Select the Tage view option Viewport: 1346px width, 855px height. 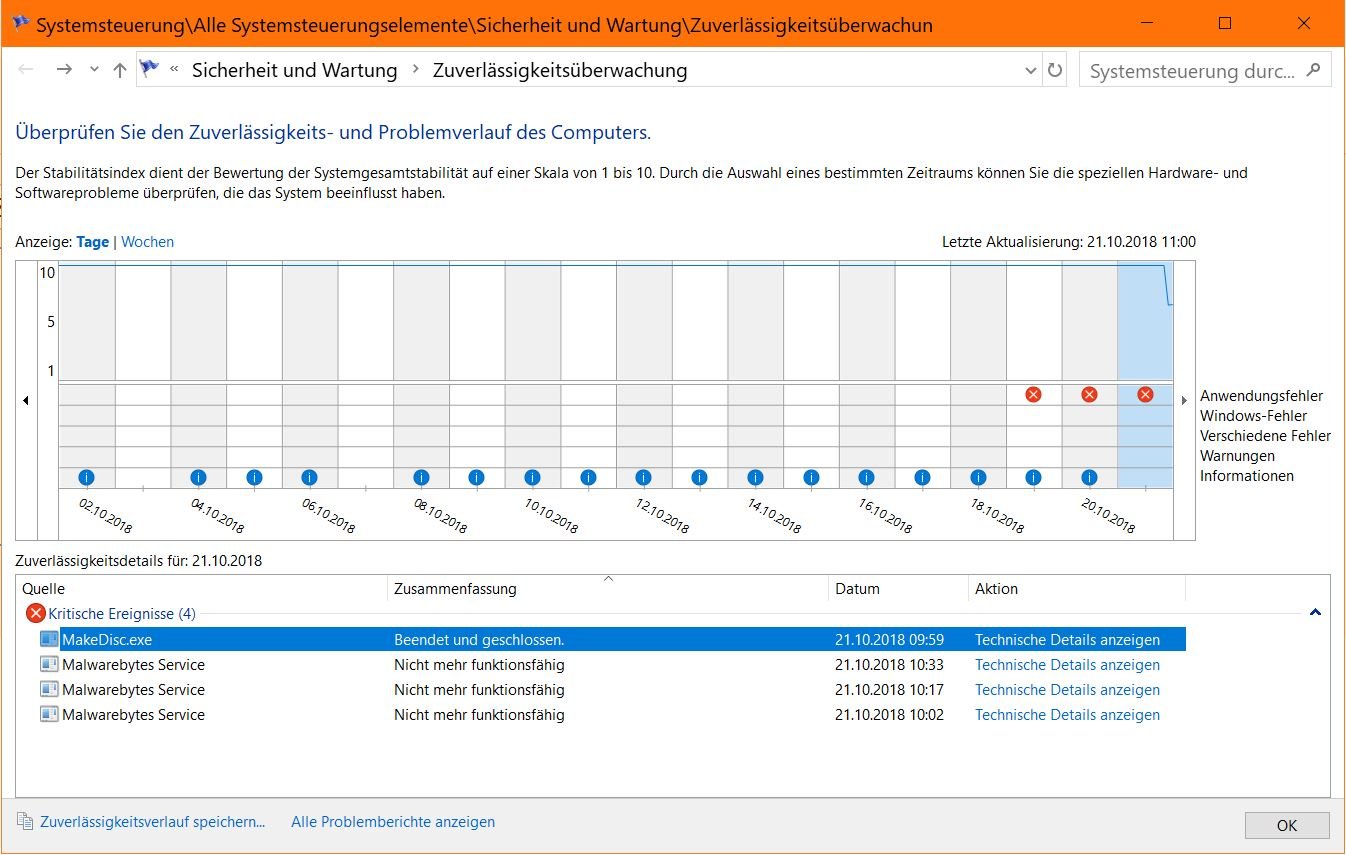tap(92, 242)
